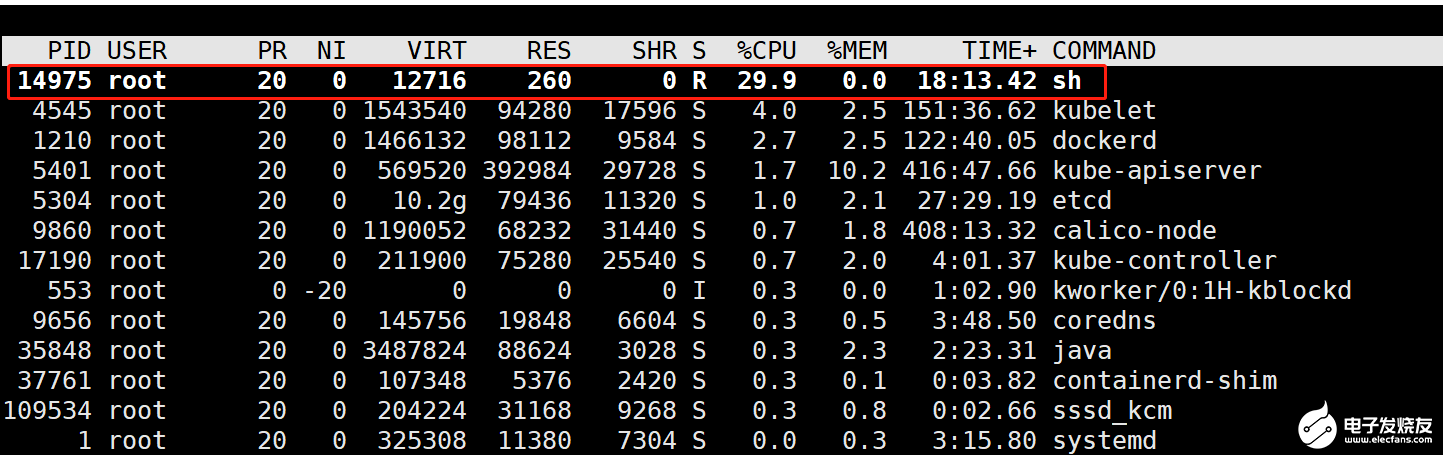Click the PID column header
1443x455 pixels.
point(69,51)
